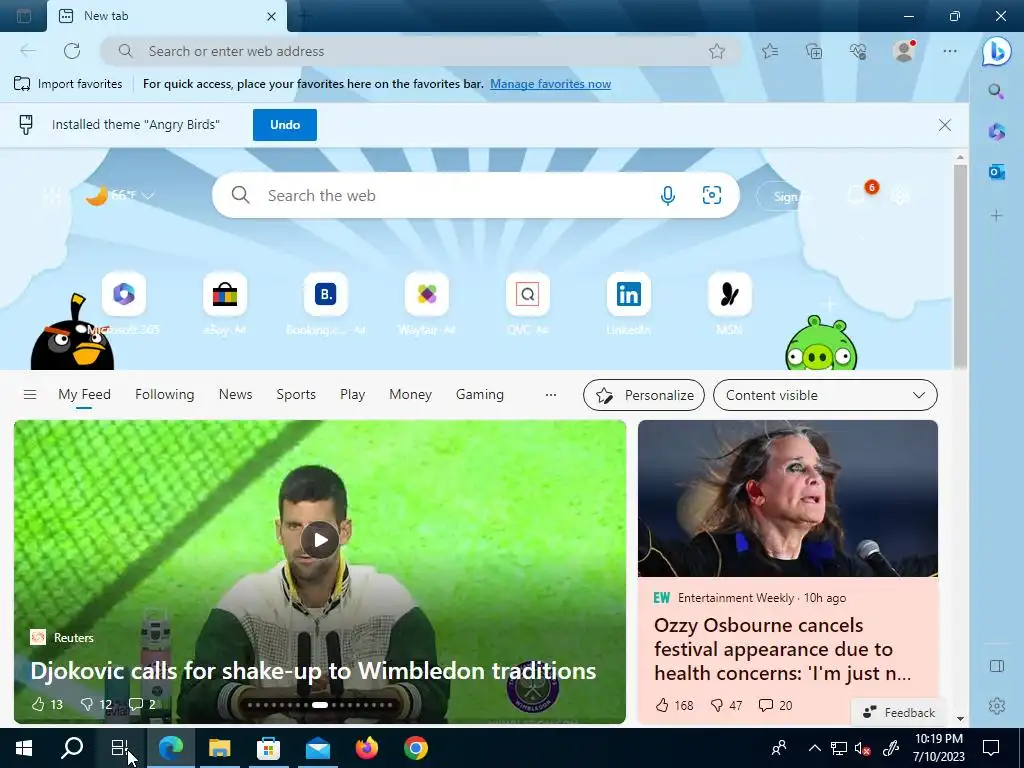Open the profile avatar icon
Image resolution: width=1024 pixels, height=768 pixels.
[x=904, y=51]
